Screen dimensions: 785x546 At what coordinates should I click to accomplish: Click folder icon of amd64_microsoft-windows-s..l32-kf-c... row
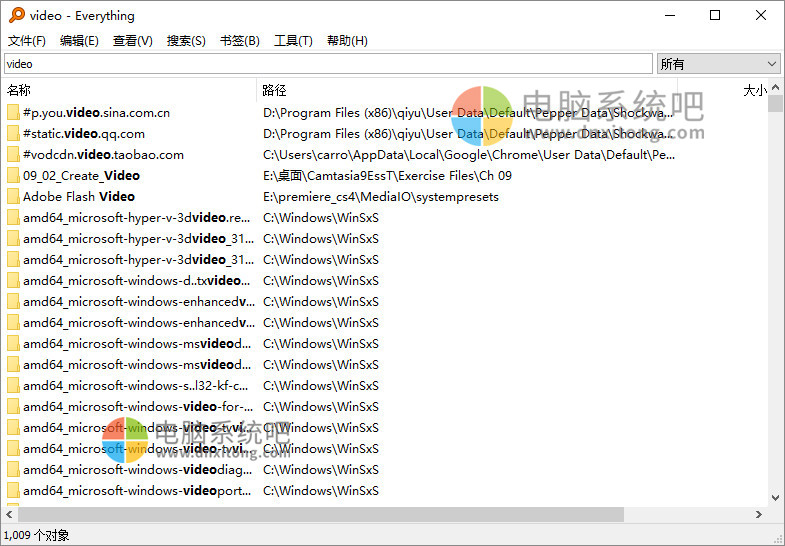pyautogui.click(x=13, y=386)
